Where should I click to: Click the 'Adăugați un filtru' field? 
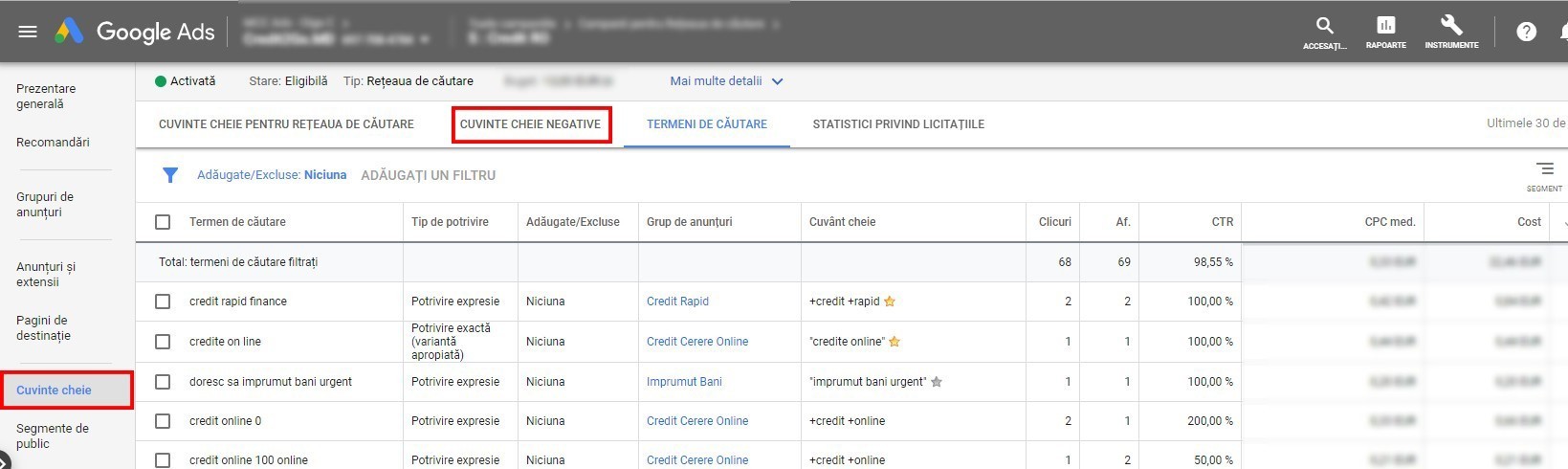coord(428,175)
